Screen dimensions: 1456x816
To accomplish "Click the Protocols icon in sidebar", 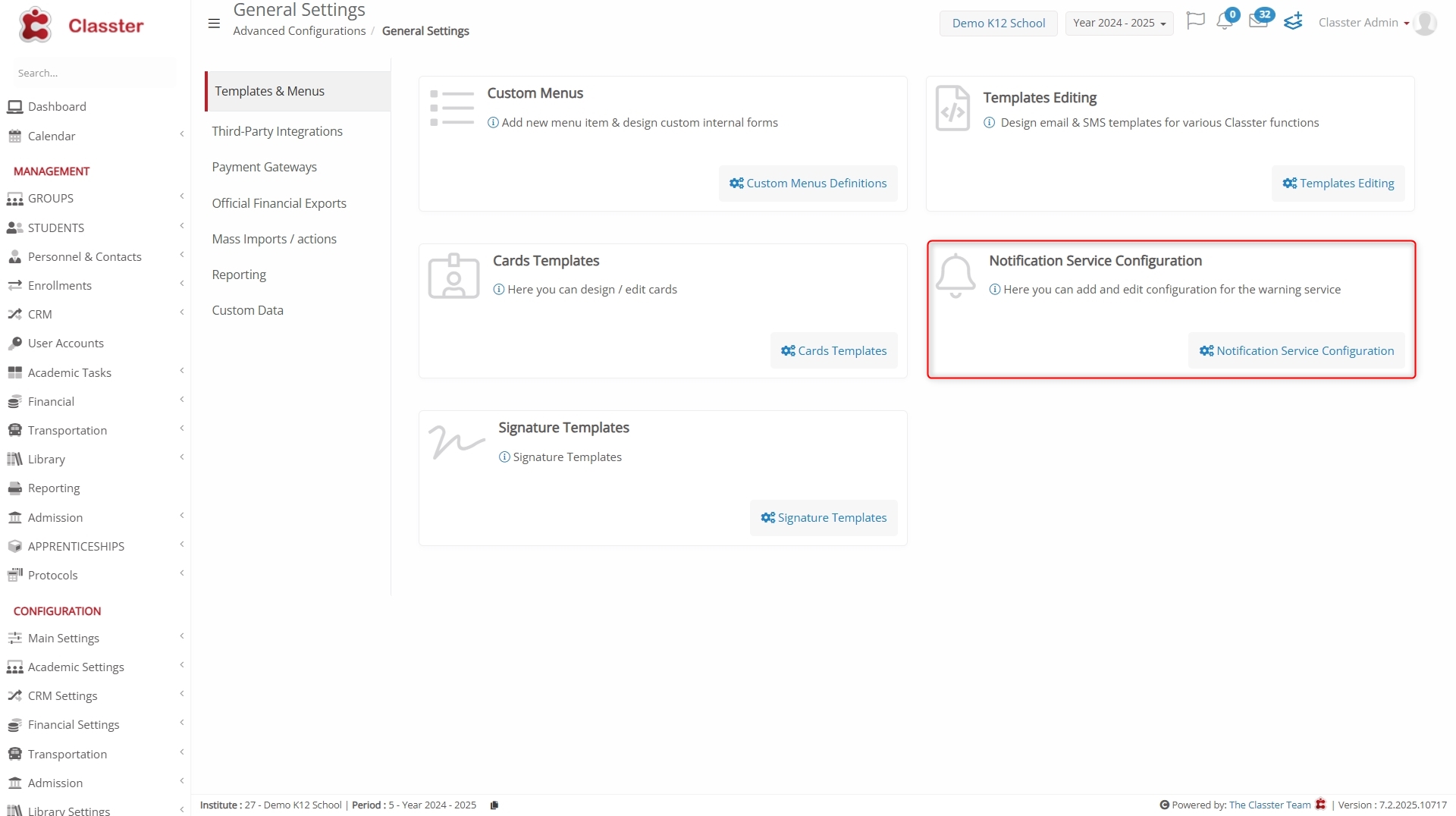I will (14, 575).
